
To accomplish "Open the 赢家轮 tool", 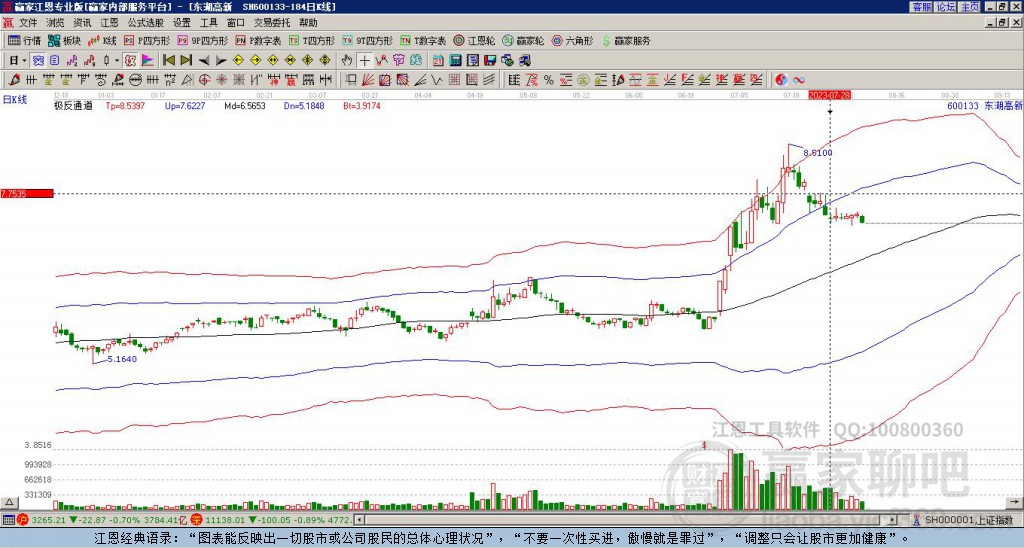I will (x=523, y=40).
